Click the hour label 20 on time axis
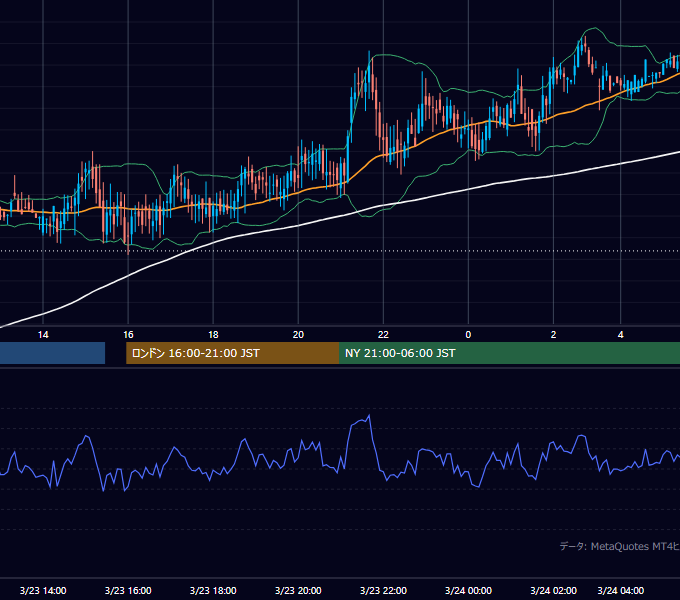Screen dimensions: 680x600 (x=298, y=335)
